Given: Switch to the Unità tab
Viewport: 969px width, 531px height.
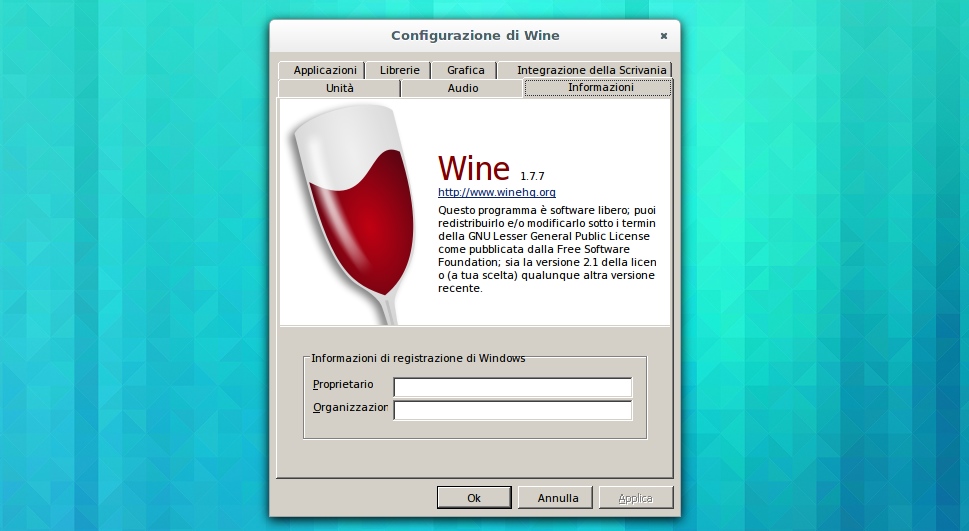Looking at the screenshot, I should pos(339,88).
